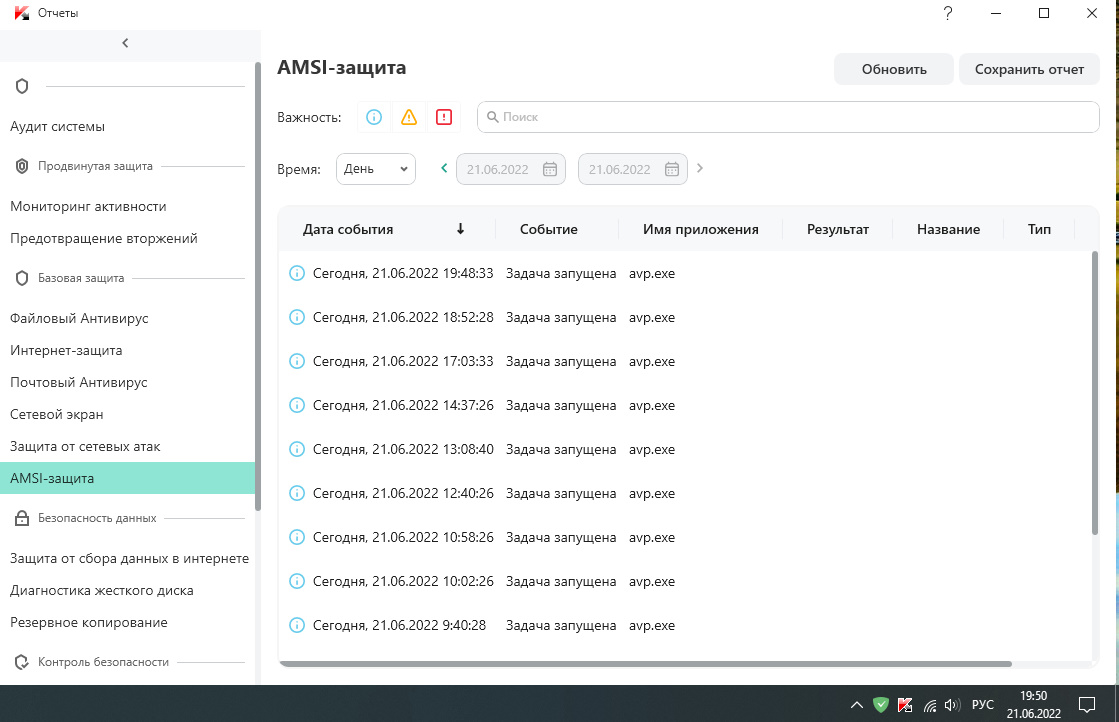This screenshot has height=722, width=1119.
Task: Click the end date field 21.06.2022
Action: click(633, 169)
